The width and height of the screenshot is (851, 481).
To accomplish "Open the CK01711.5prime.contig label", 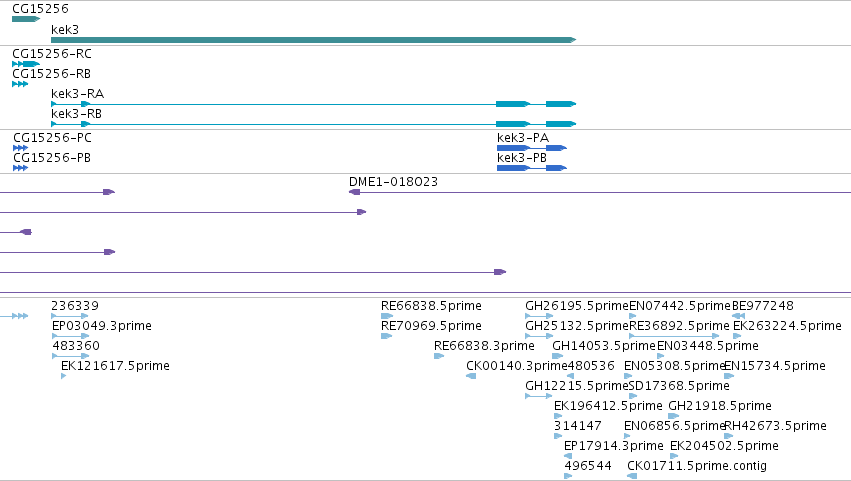I will (697, 466).
